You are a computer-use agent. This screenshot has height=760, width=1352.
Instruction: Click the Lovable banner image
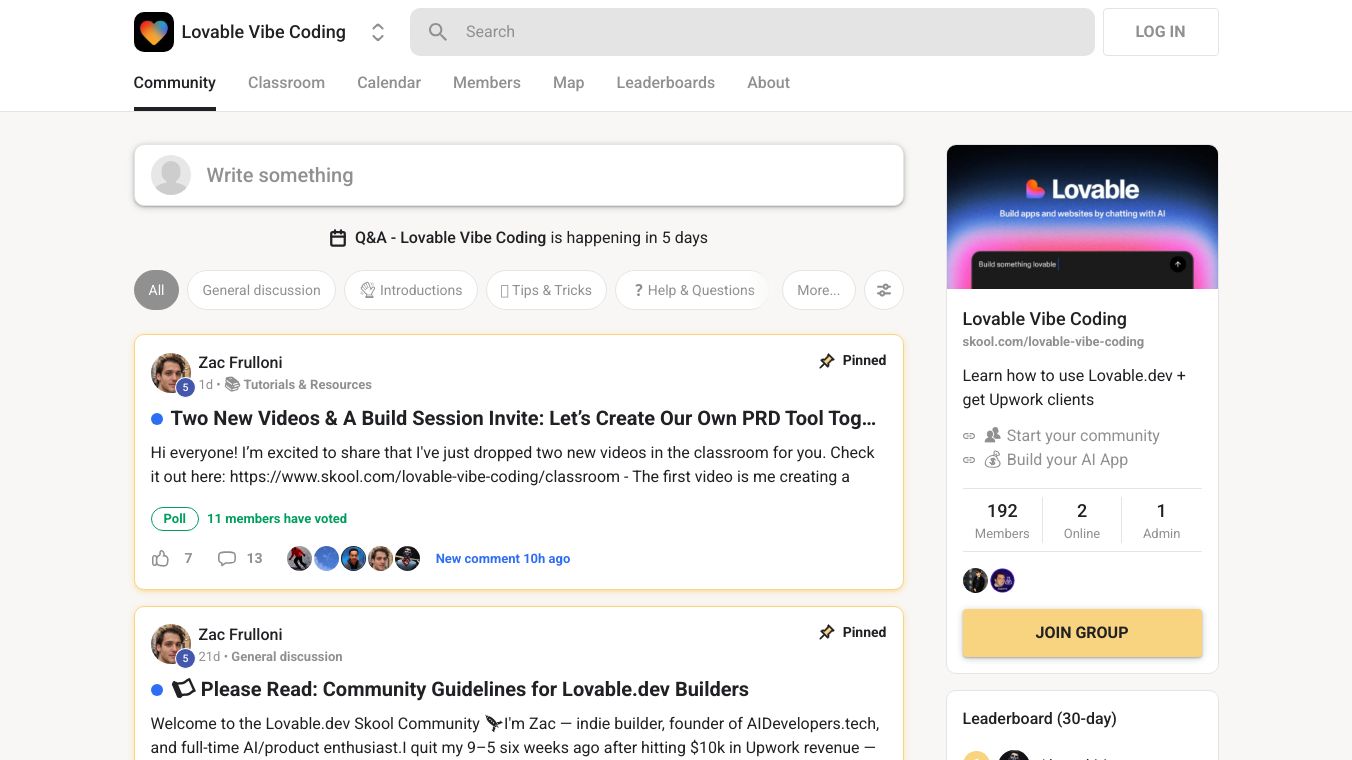click(1082, 217)
